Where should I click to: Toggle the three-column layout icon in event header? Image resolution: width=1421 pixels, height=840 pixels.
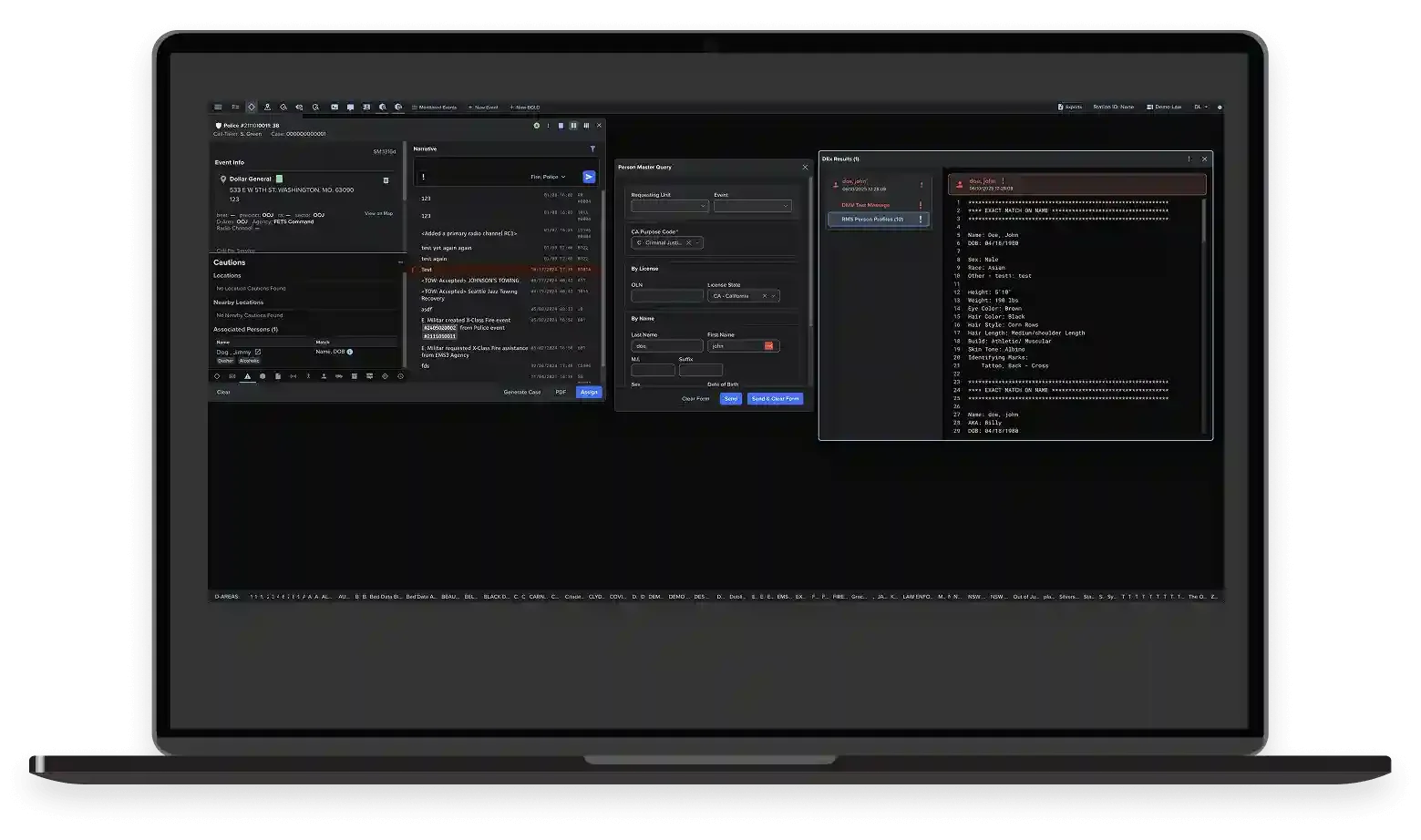coord(586,126)
